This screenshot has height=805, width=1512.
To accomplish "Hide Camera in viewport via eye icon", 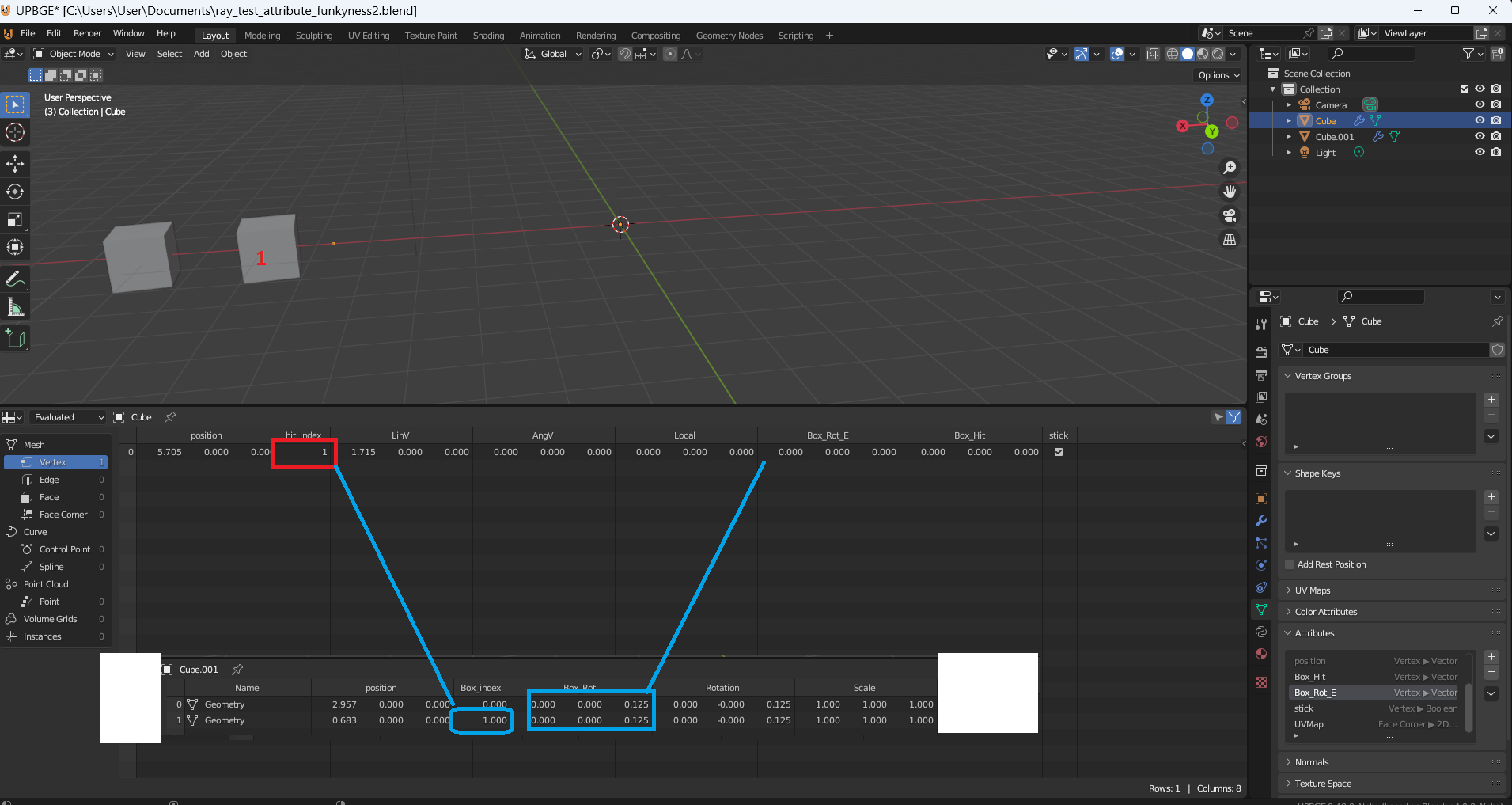I will (1480, 104).
